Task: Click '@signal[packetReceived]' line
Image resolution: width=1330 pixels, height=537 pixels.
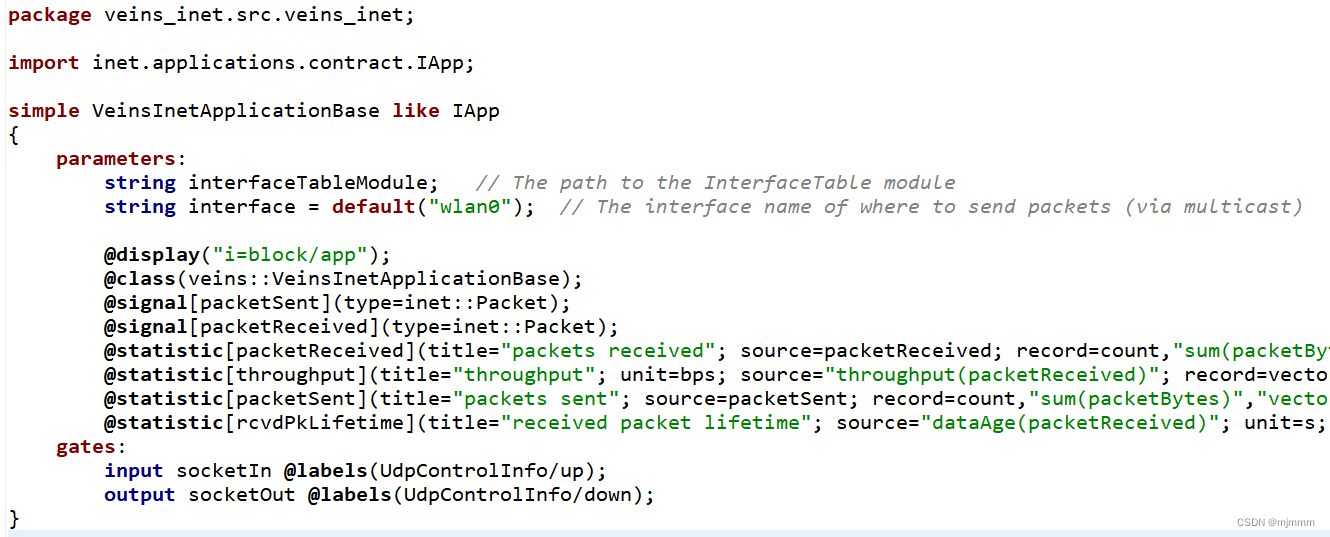Action: tap(361, 327)
